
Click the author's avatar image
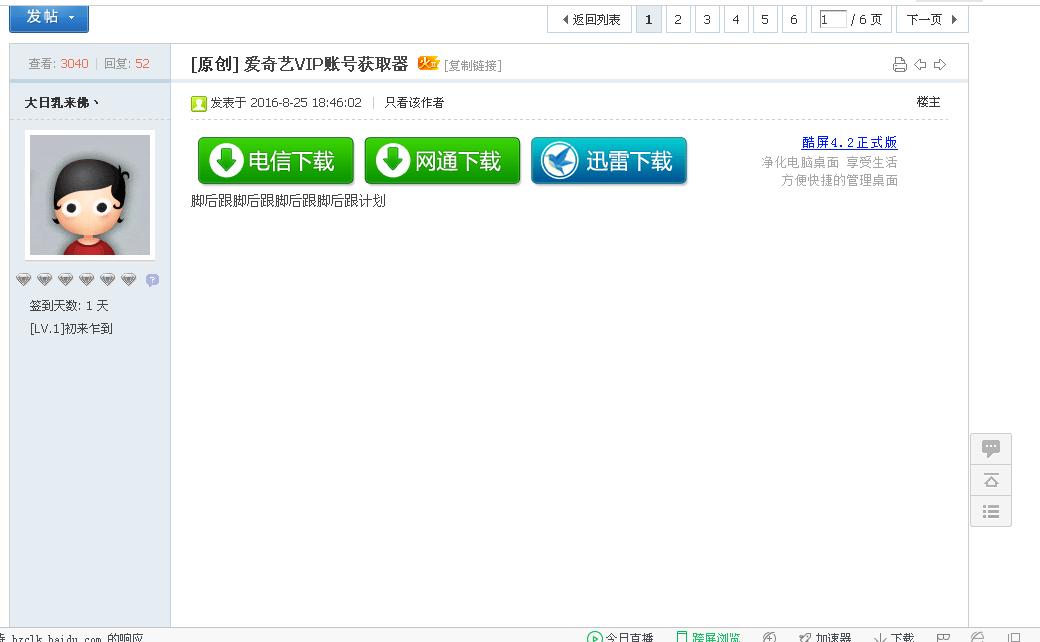tap(90, 195)
